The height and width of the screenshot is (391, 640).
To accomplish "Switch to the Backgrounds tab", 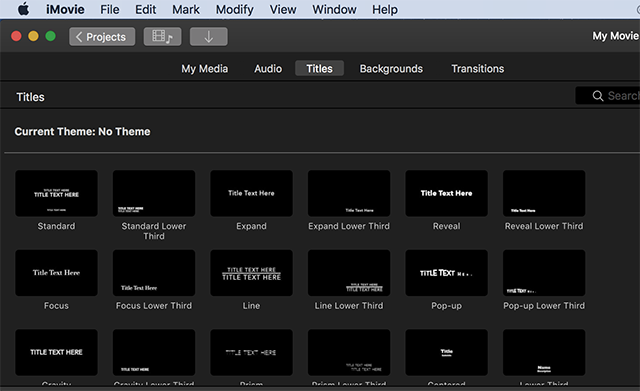I will point(391,69).
